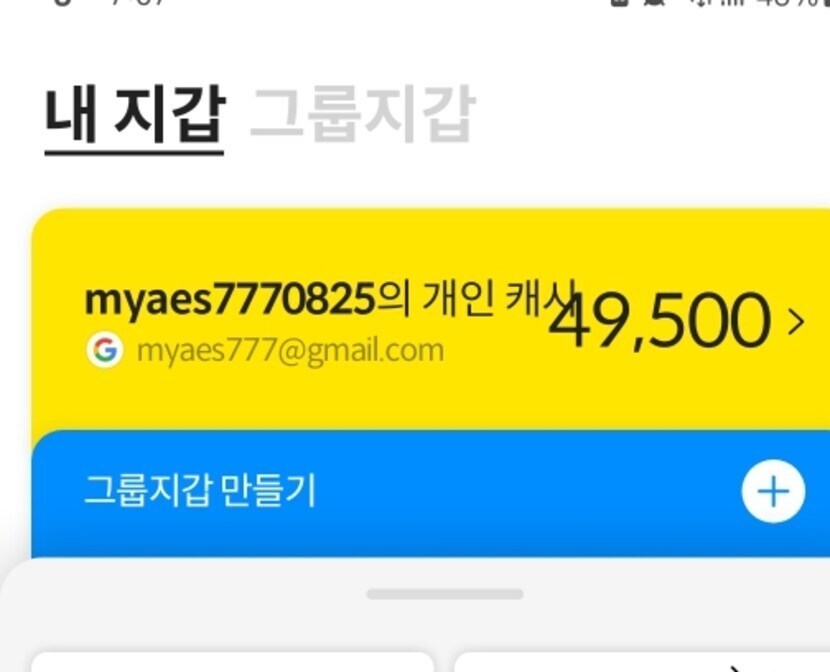Image resolution: width=830 pixels, height=672 pixels.
Task: Tap the status bar clock time
Action: [139, 2]
